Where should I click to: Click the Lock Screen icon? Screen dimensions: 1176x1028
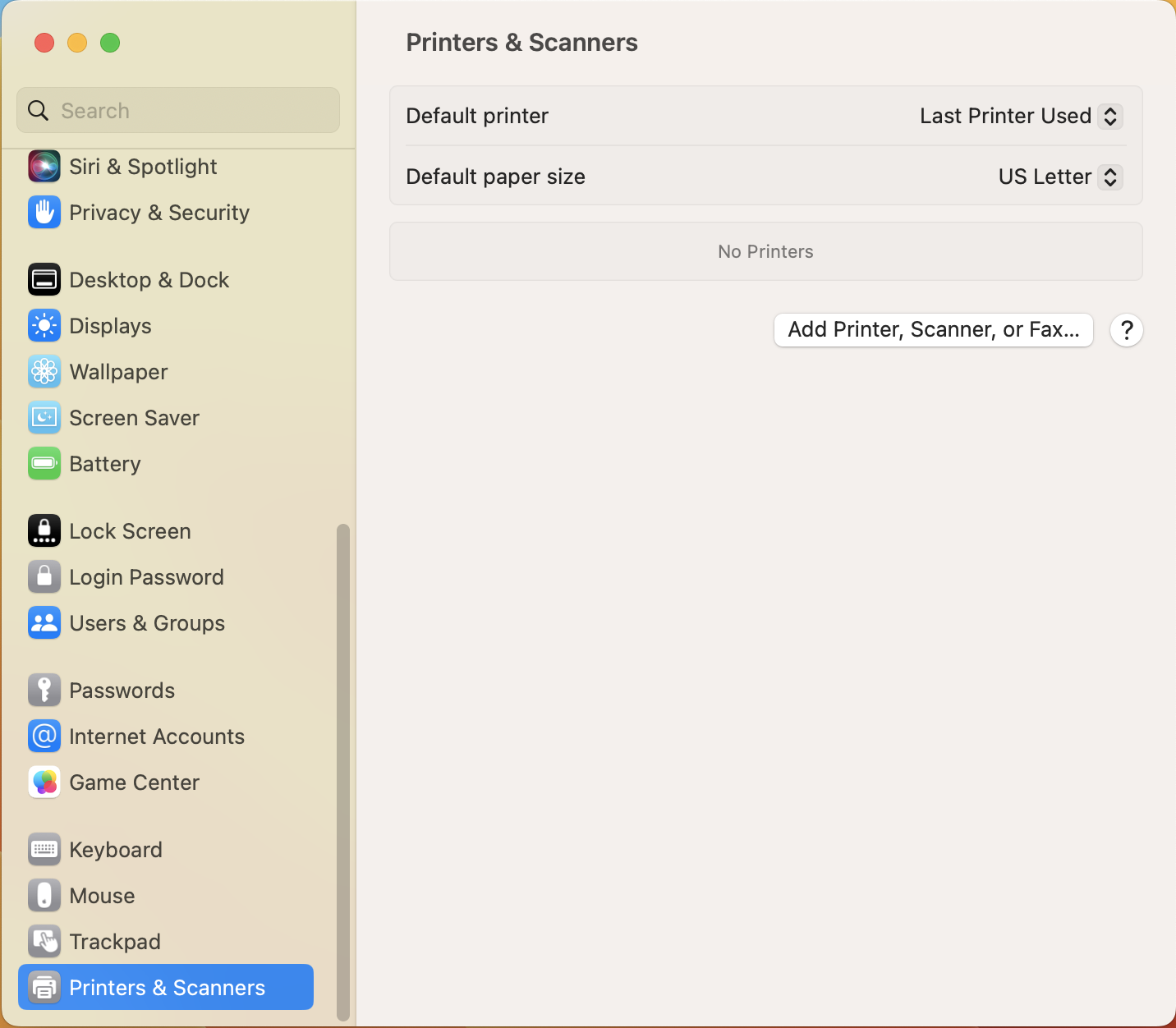click(44, 531)
